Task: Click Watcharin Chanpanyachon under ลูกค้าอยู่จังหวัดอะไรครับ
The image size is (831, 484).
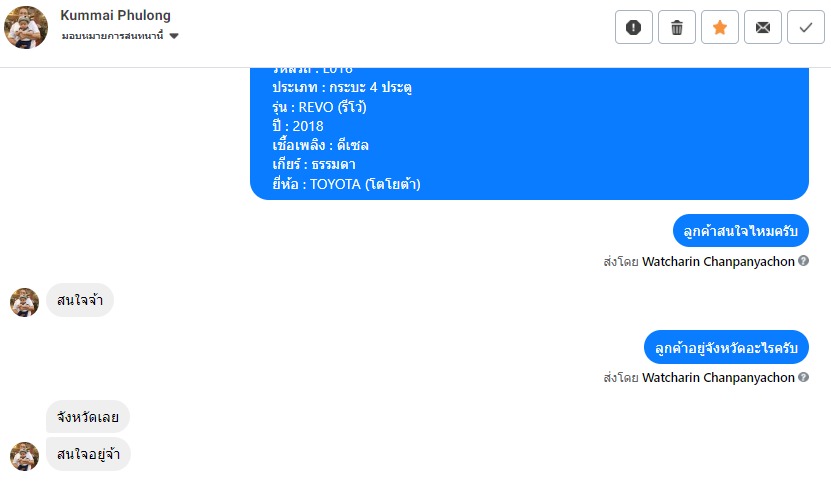Action: (x=718, y=378)
